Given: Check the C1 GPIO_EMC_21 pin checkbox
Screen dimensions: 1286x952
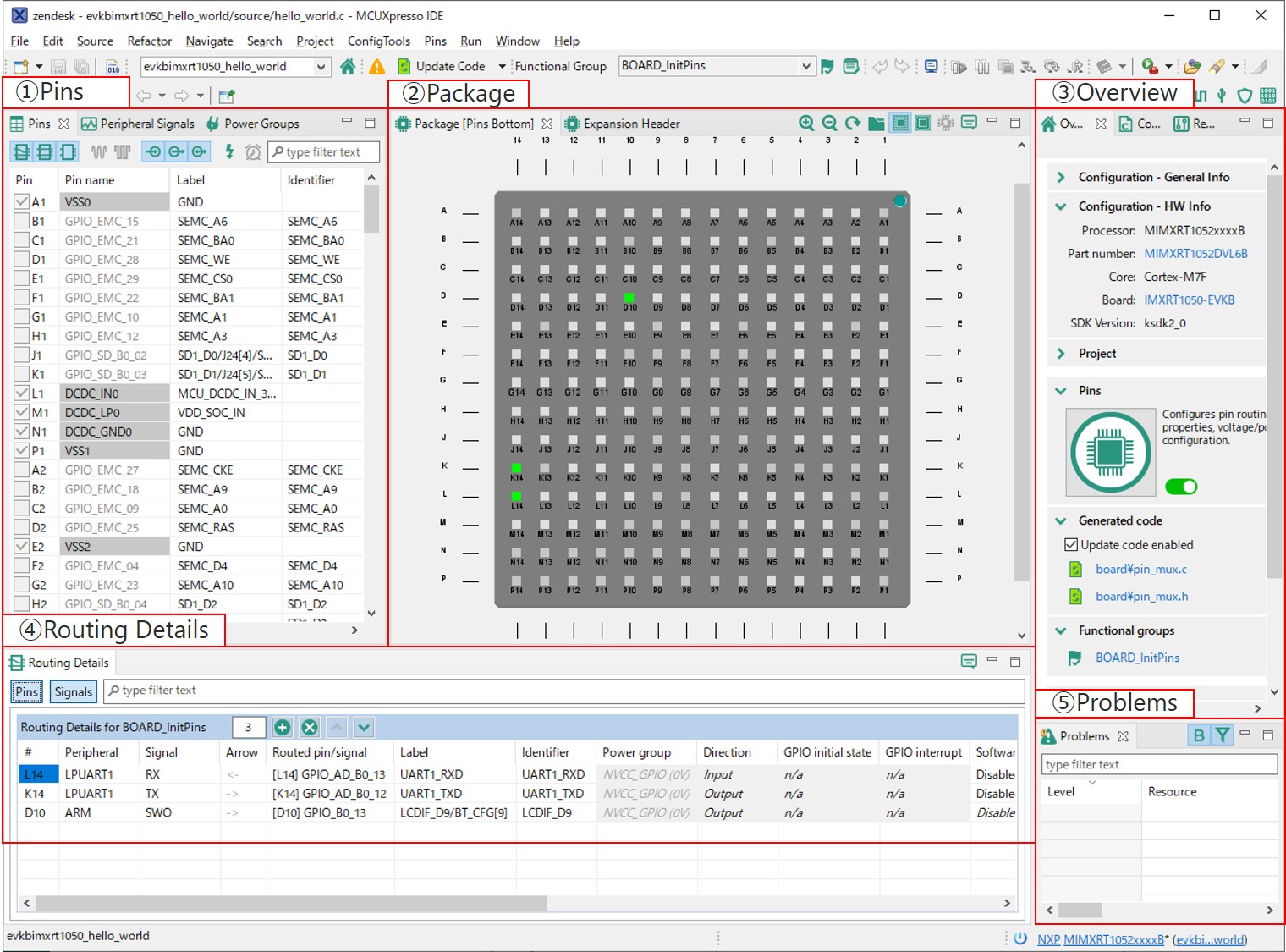Looking at the screenshot, I should coord(22,240).
